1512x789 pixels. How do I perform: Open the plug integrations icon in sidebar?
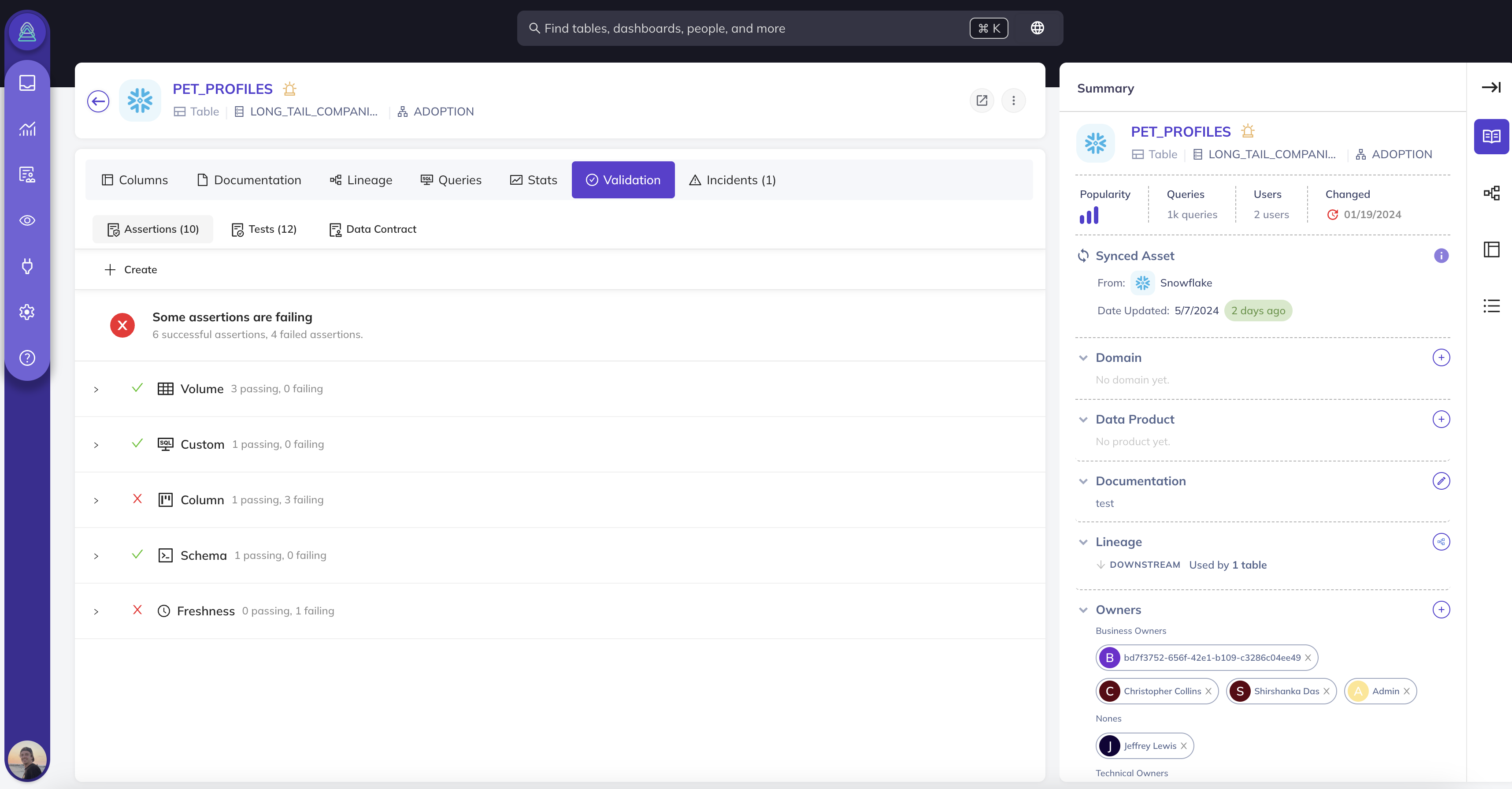coord(27,266)
